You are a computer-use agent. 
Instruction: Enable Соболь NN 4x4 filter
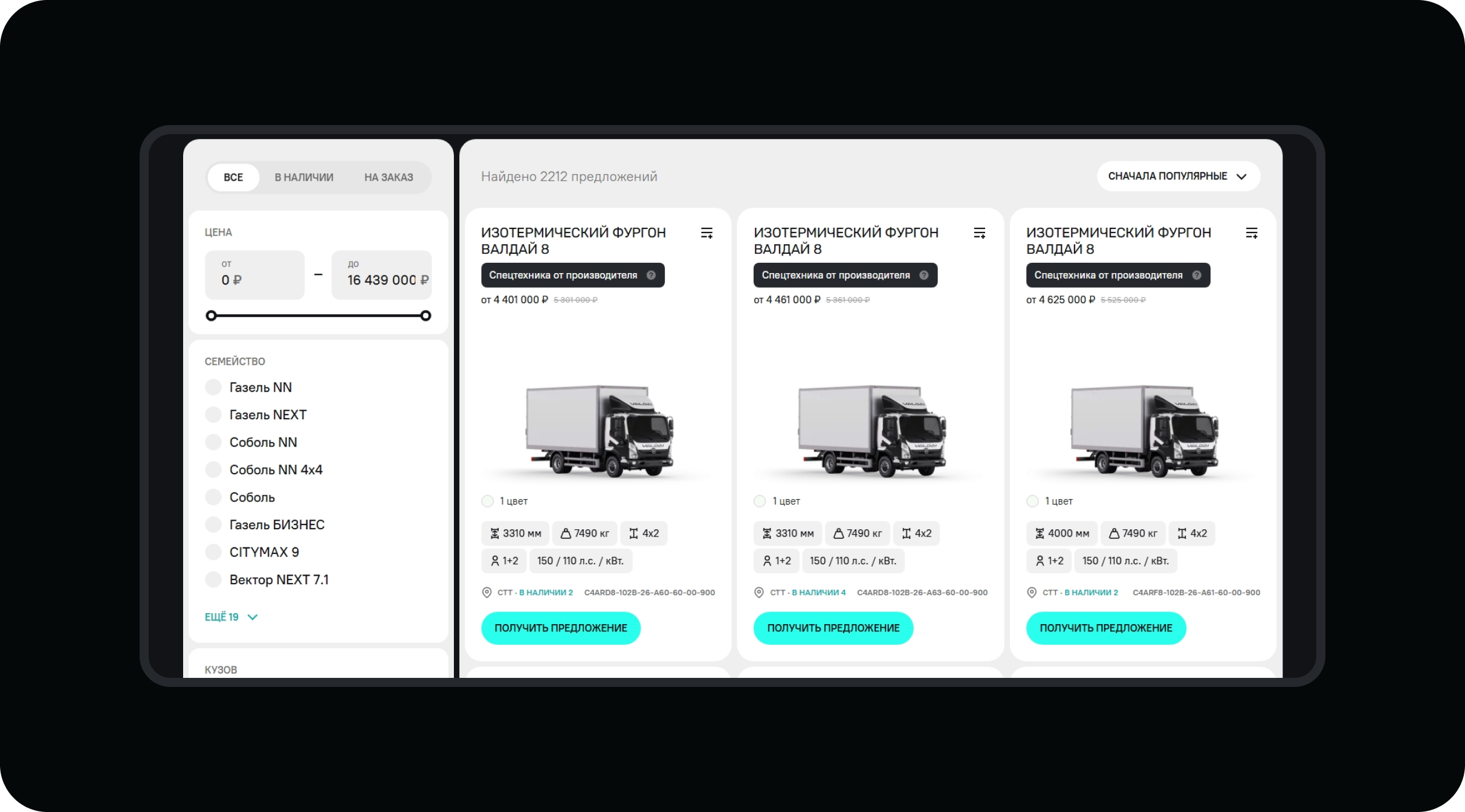point(213,470)
